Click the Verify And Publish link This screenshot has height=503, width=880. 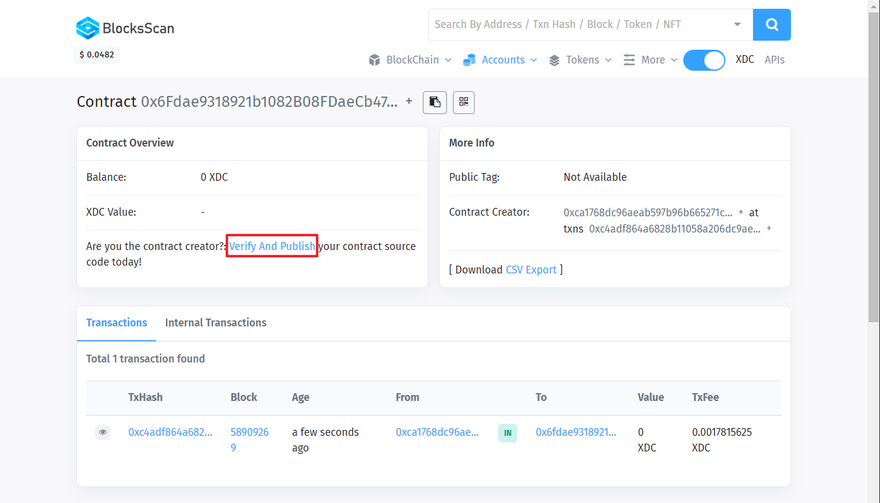point(272,246)
